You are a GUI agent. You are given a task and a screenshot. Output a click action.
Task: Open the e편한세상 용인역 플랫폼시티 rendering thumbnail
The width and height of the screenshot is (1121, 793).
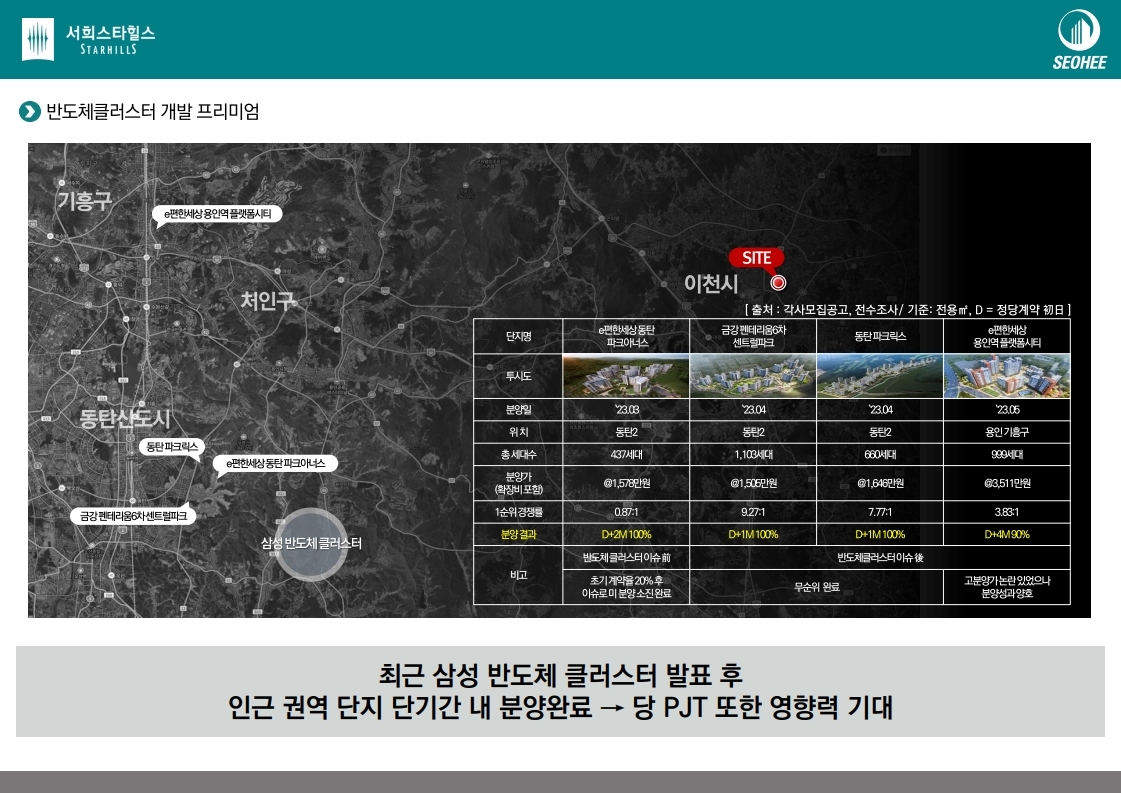(1007, 376)
